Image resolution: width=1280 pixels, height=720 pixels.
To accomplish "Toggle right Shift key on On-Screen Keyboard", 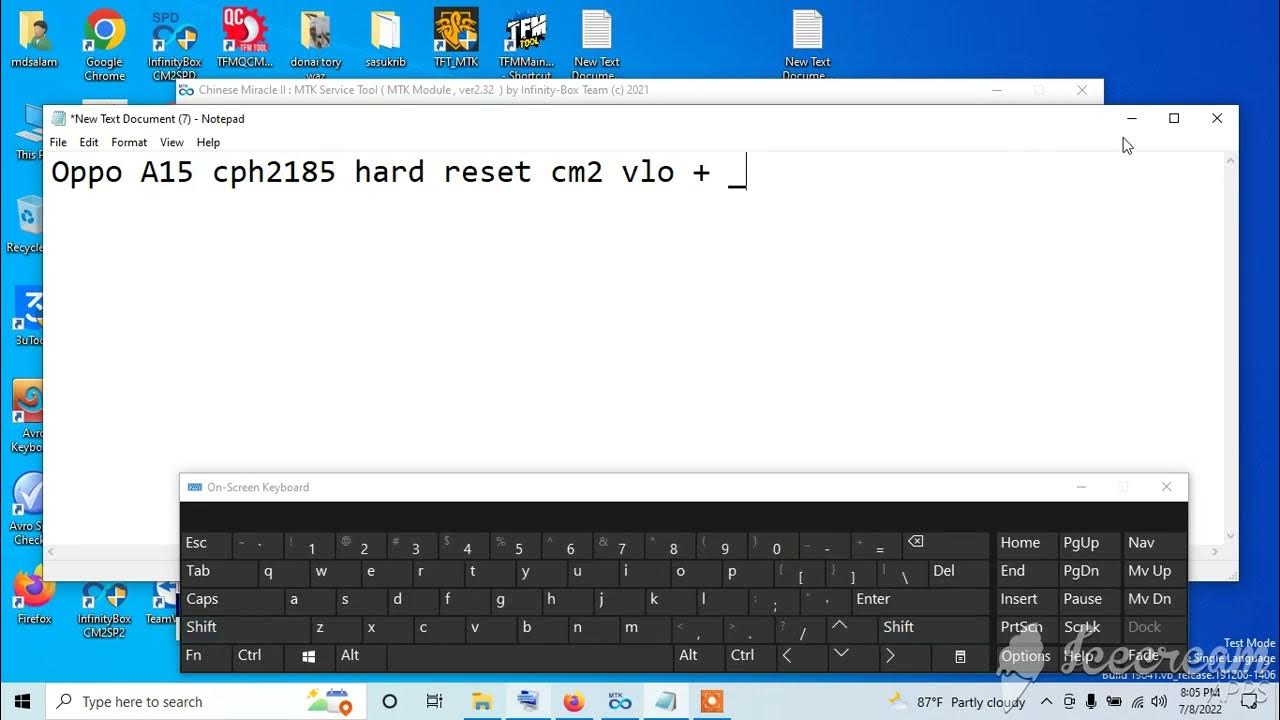I will 933,628.
